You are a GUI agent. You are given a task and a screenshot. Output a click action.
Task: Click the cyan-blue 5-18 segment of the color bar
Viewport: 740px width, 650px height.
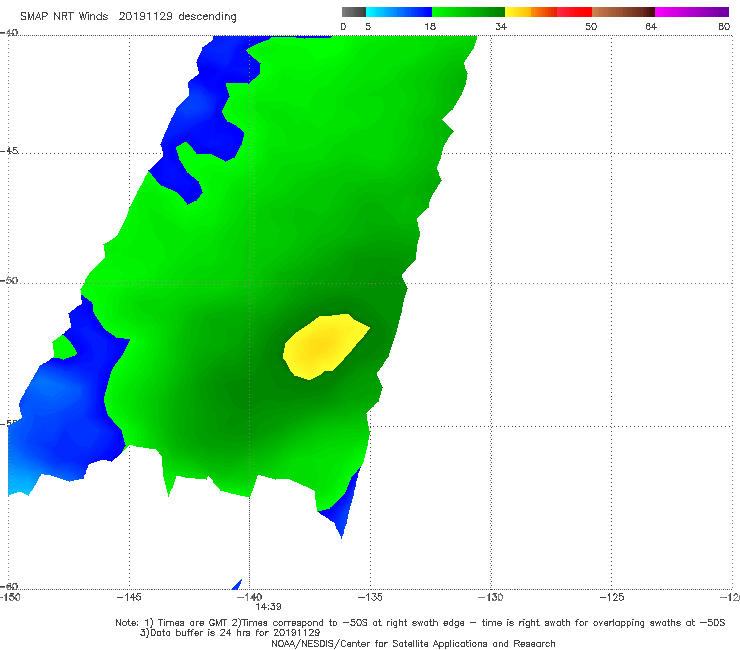(x=399, y=12)
